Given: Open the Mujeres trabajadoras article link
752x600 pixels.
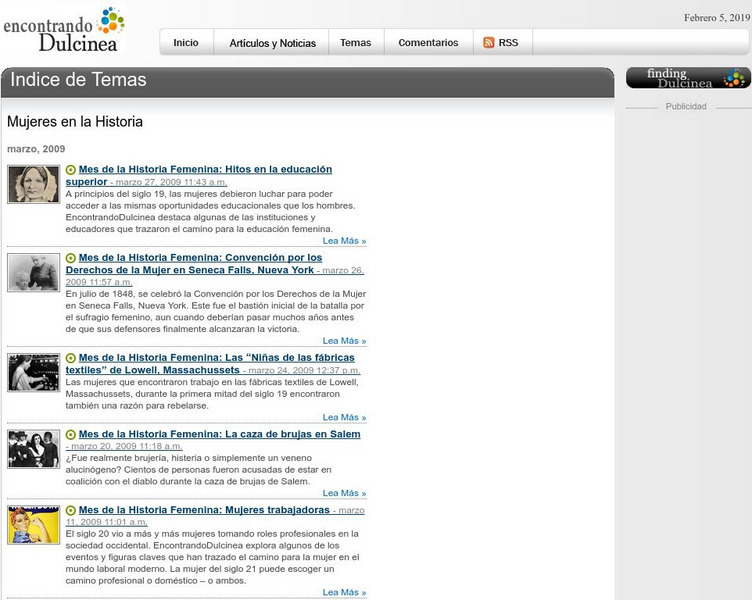Looking at the screenshot, I should (x=204, y=510).
